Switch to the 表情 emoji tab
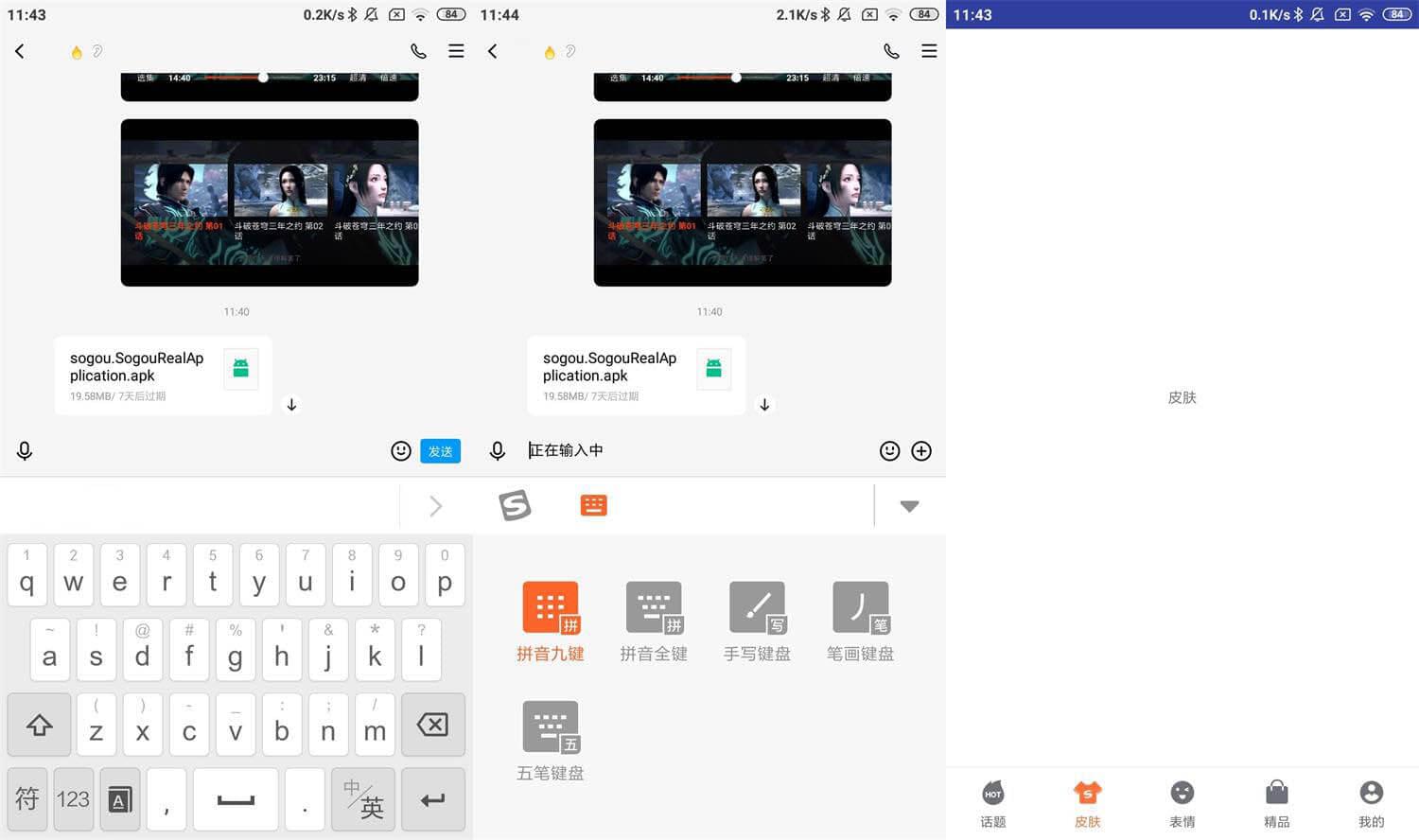The width and height of the screenshot is (1419, 840). coord(1182,799)
